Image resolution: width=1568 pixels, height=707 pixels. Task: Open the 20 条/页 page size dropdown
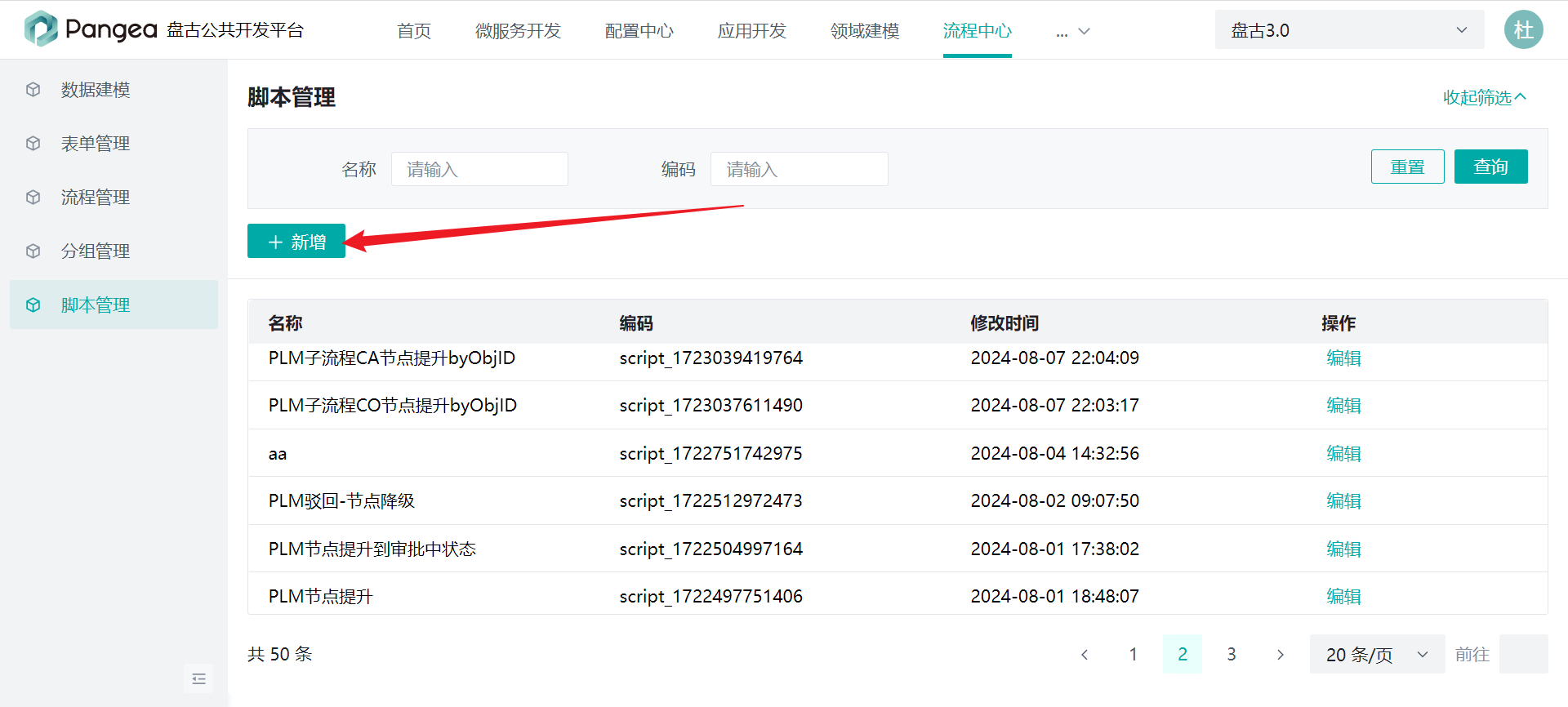pyautogui.click(x=1377, y=655)
